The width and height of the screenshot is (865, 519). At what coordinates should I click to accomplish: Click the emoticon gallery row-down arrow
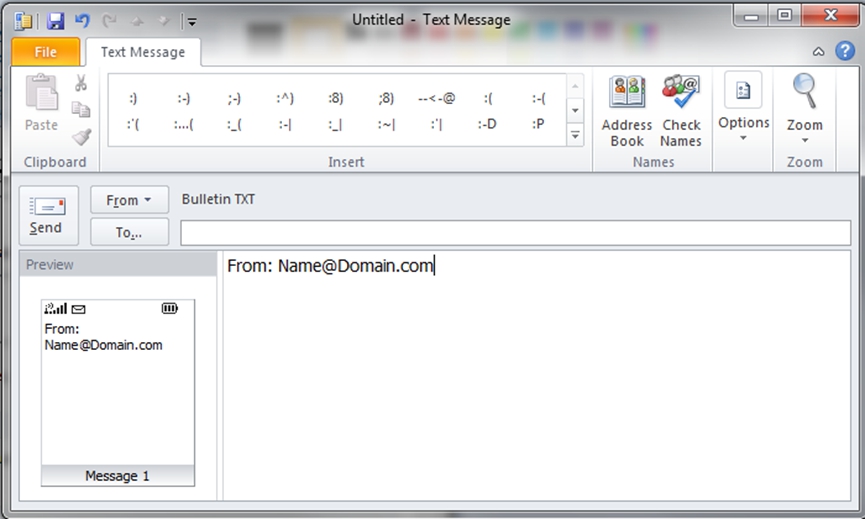click(x=575, y=110)
